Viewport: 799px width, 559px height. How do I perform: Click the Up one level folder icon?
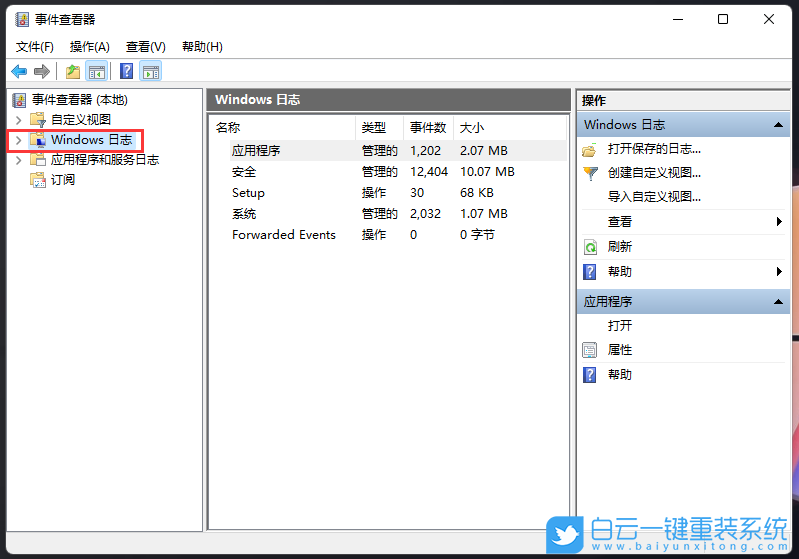click(x=73, y=71)
